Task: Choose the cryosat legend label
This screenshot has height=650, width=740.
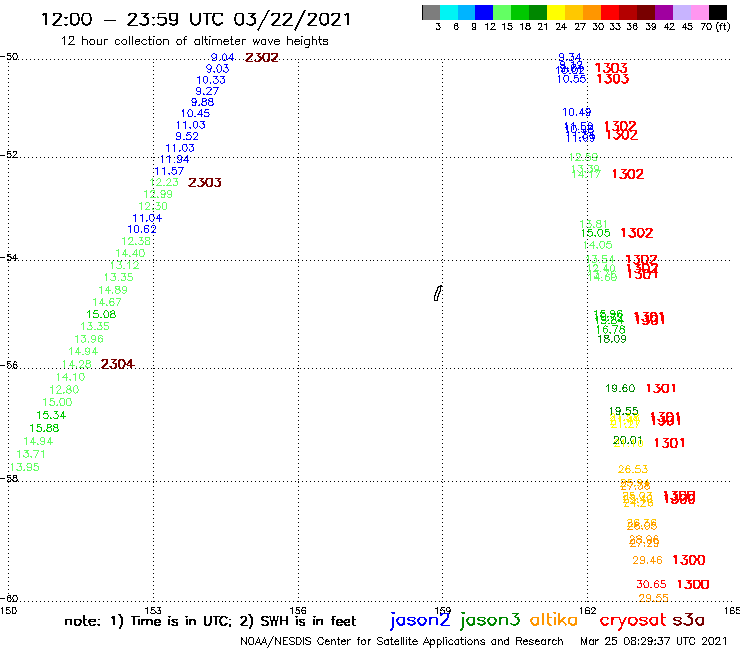Action: click(x=633, y=621)
